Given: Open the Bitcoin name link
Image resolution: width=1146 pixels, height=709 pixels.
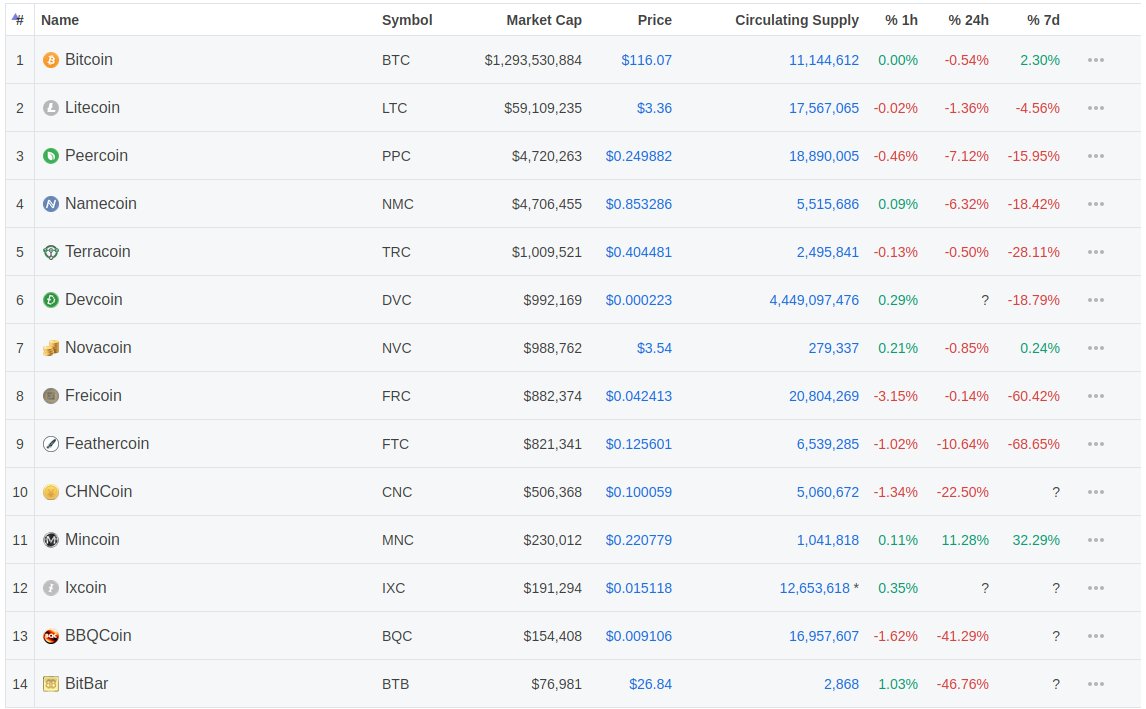Looking at the screenshot, I should [88, 60].
